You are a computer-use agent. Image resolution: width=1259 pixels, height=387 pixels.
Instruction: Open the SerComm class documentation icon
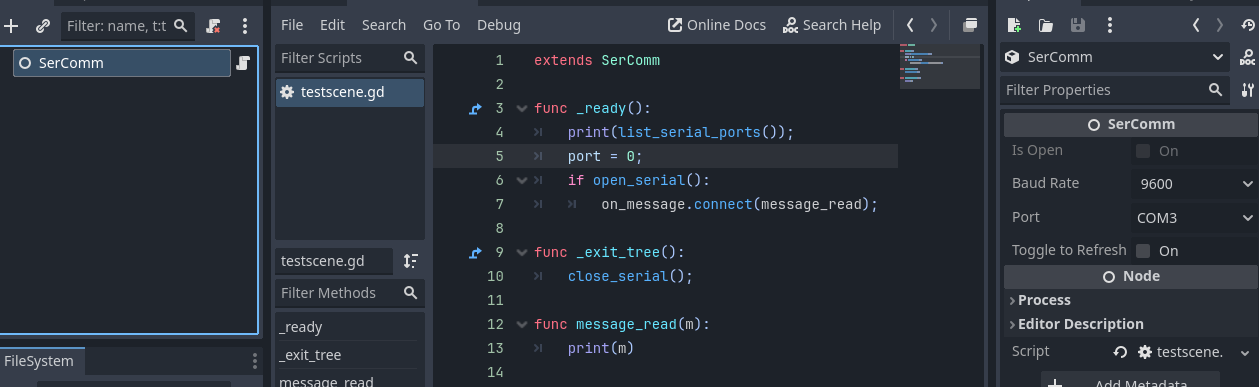(x=1247, y=57)
